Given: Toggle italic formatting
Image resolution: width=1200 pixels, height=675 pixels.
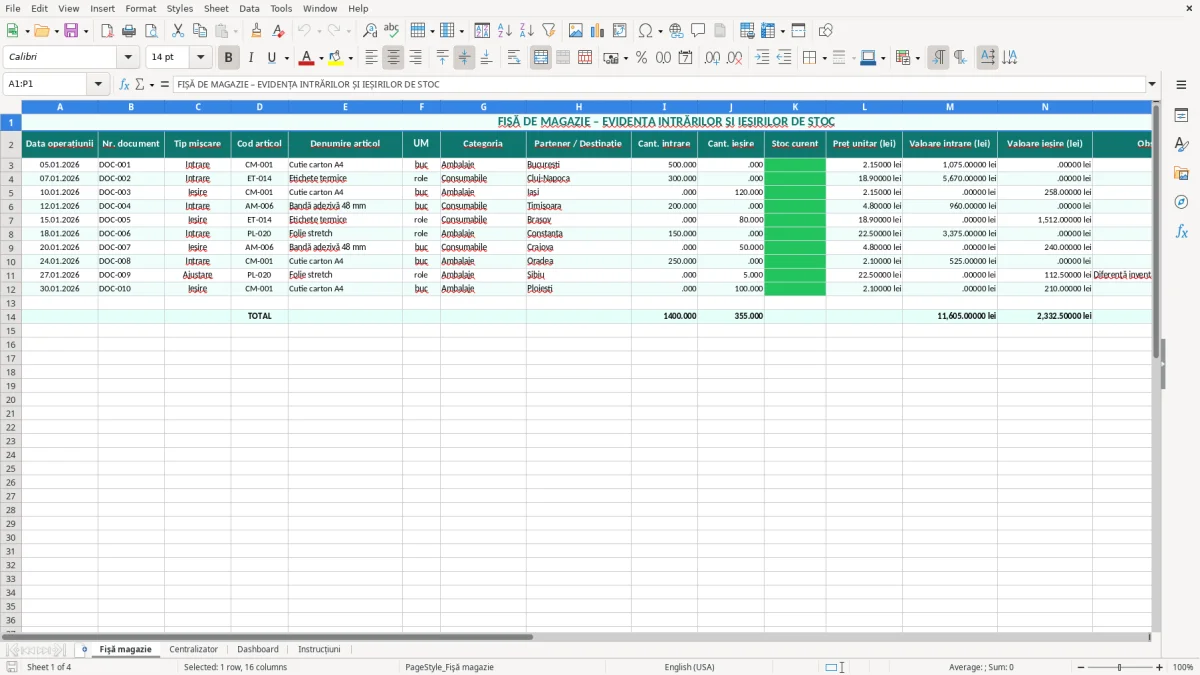Looking at the screenshot, I should point(251,58).
